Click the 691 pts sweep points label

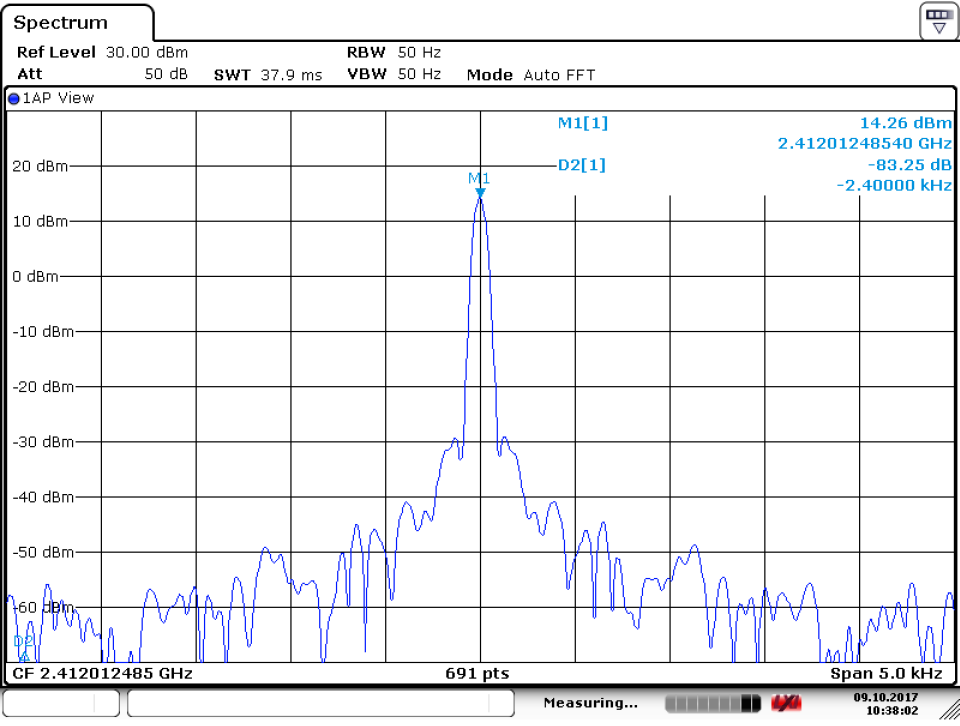pyautogui.click(x=477, y=674)
